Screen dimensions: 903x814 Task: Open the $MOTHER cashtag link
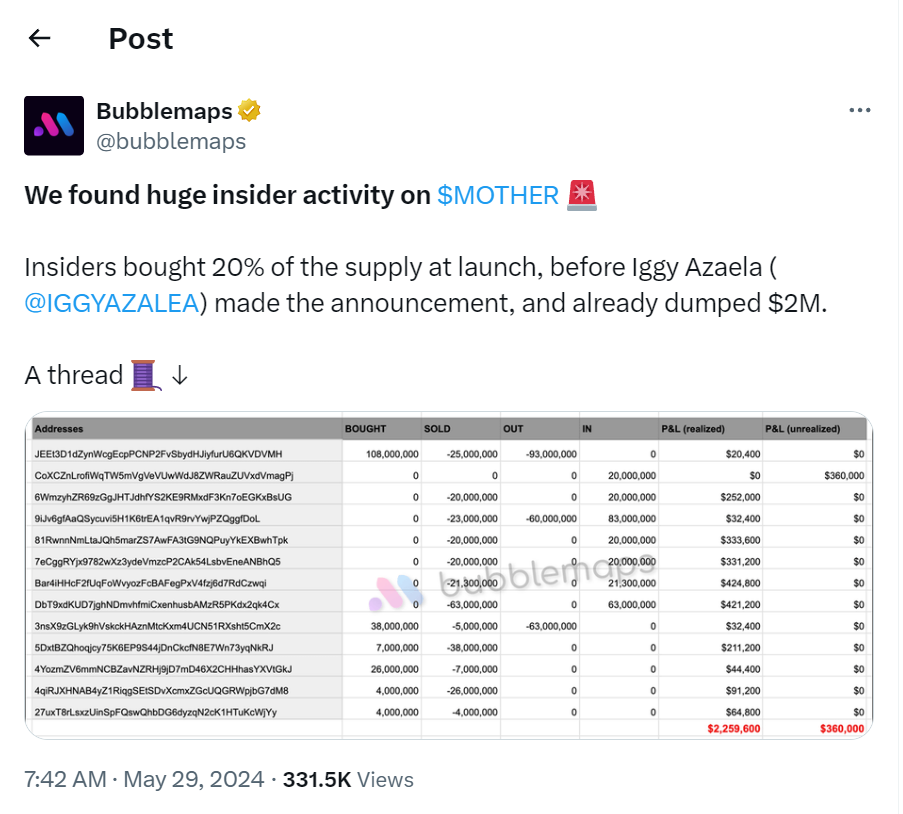(x=498, y=195)
